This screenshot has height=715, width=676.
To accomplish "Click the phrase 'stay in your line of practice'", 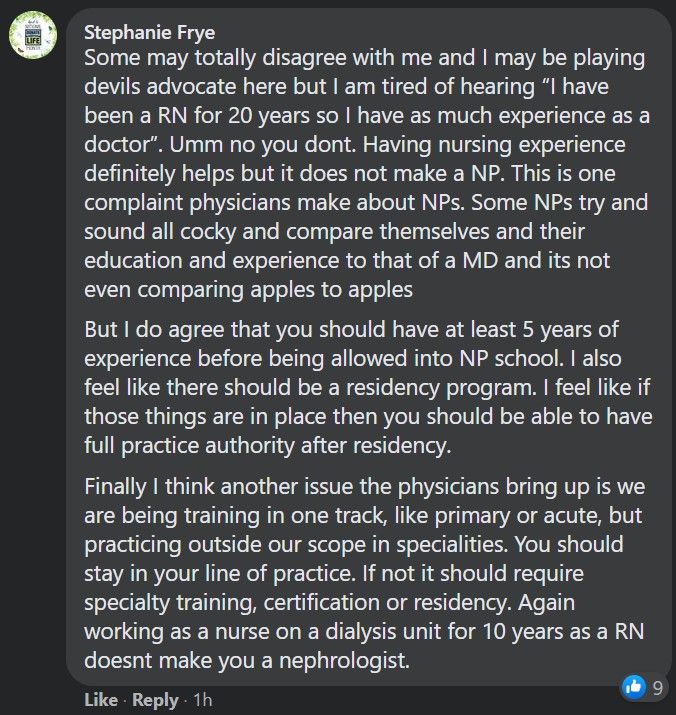I will (220, 574).
